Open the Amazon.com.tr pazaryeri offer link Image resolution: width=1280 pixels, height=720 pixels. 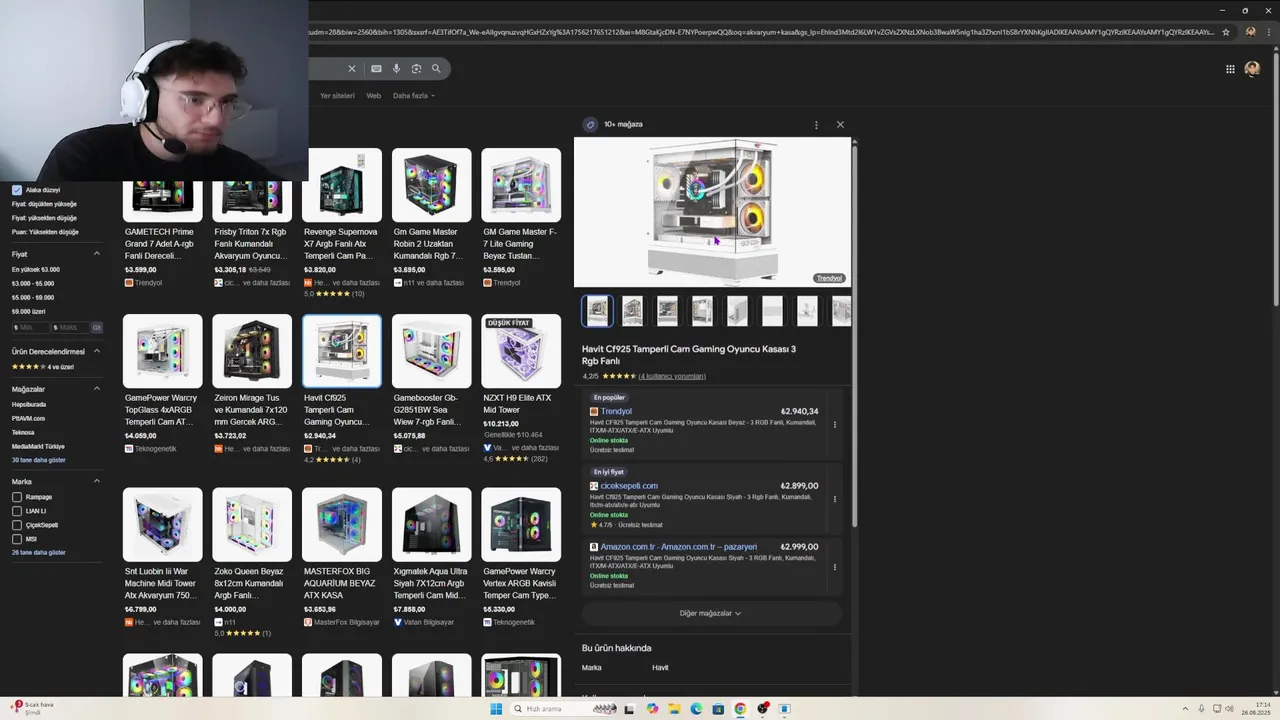(679, 547)
